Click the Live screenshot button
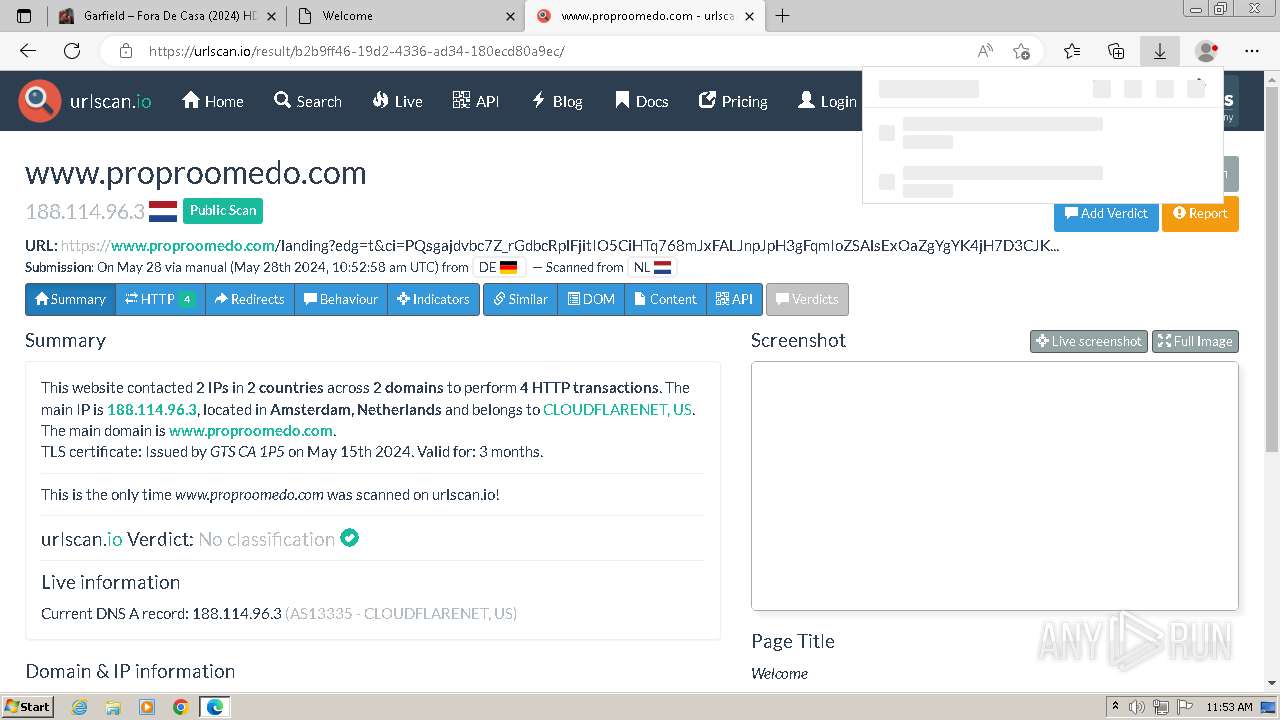Image resolution: width=1280 pixels, height=720 pixels. [1089, 341]
